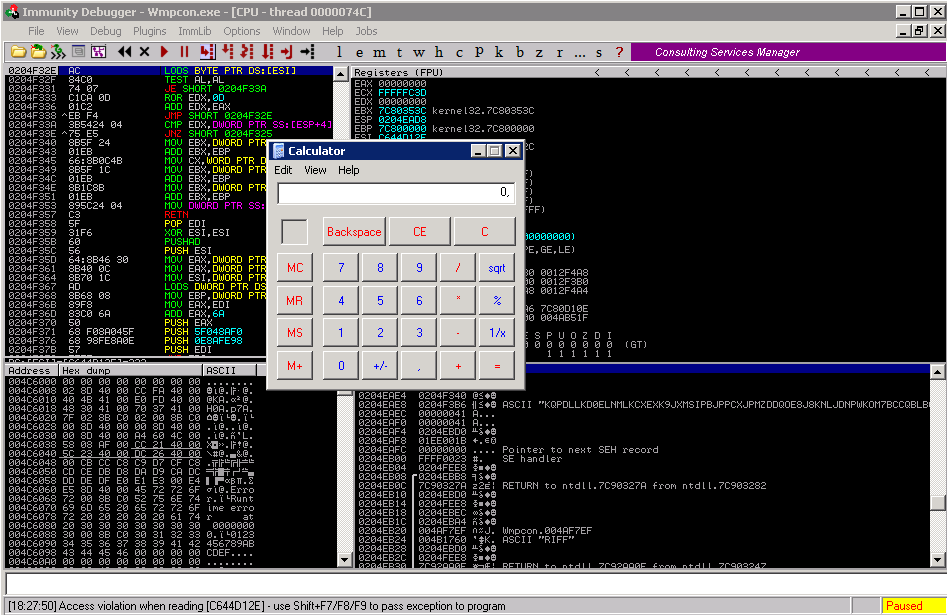The width and height of the screenshot is (947, 615).
Task: Click the Step into toolbar icon
Action: pyautogui.click(x=207, y=52)
